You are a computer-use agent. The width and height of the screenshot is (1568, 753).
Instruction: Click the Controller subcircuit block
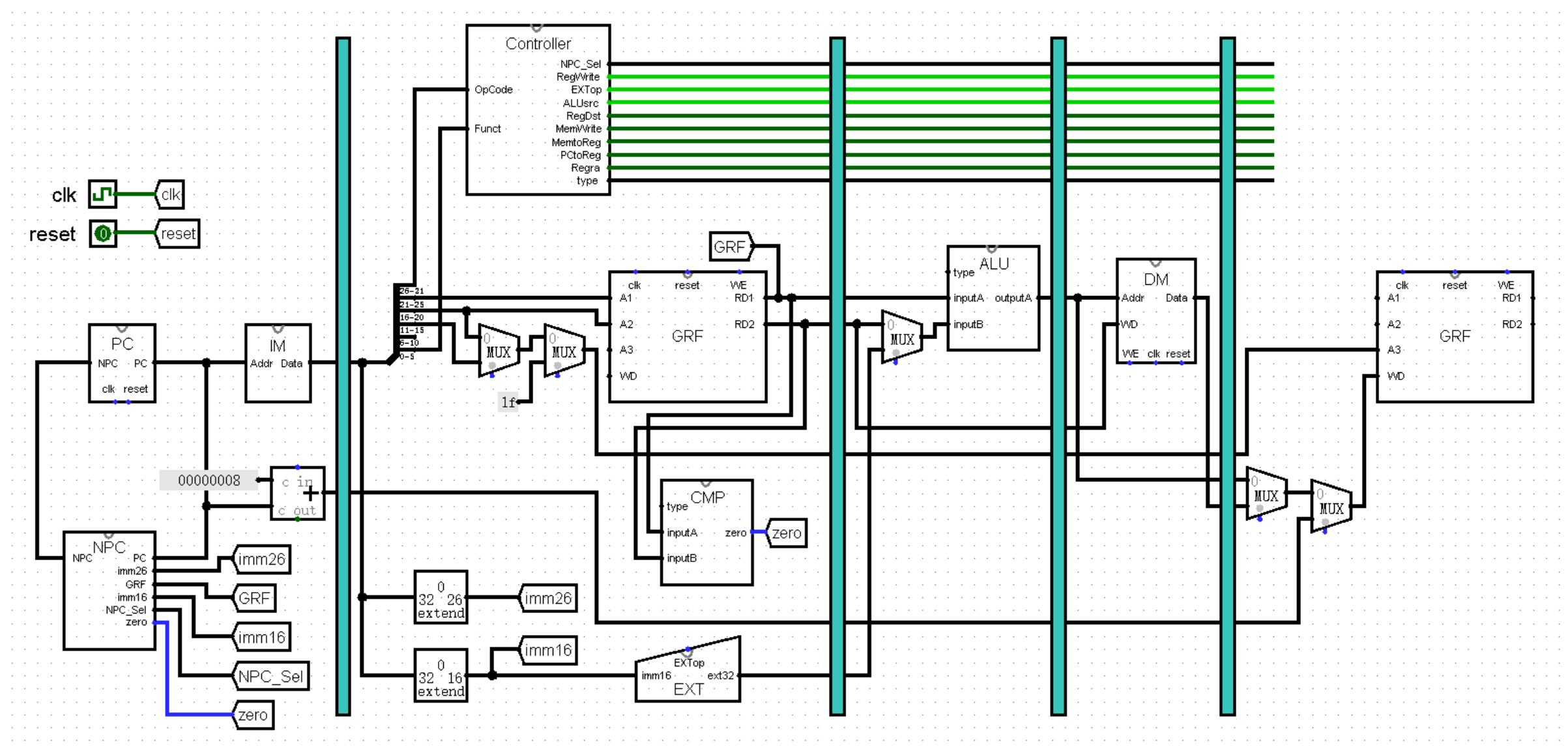[538, 111]
